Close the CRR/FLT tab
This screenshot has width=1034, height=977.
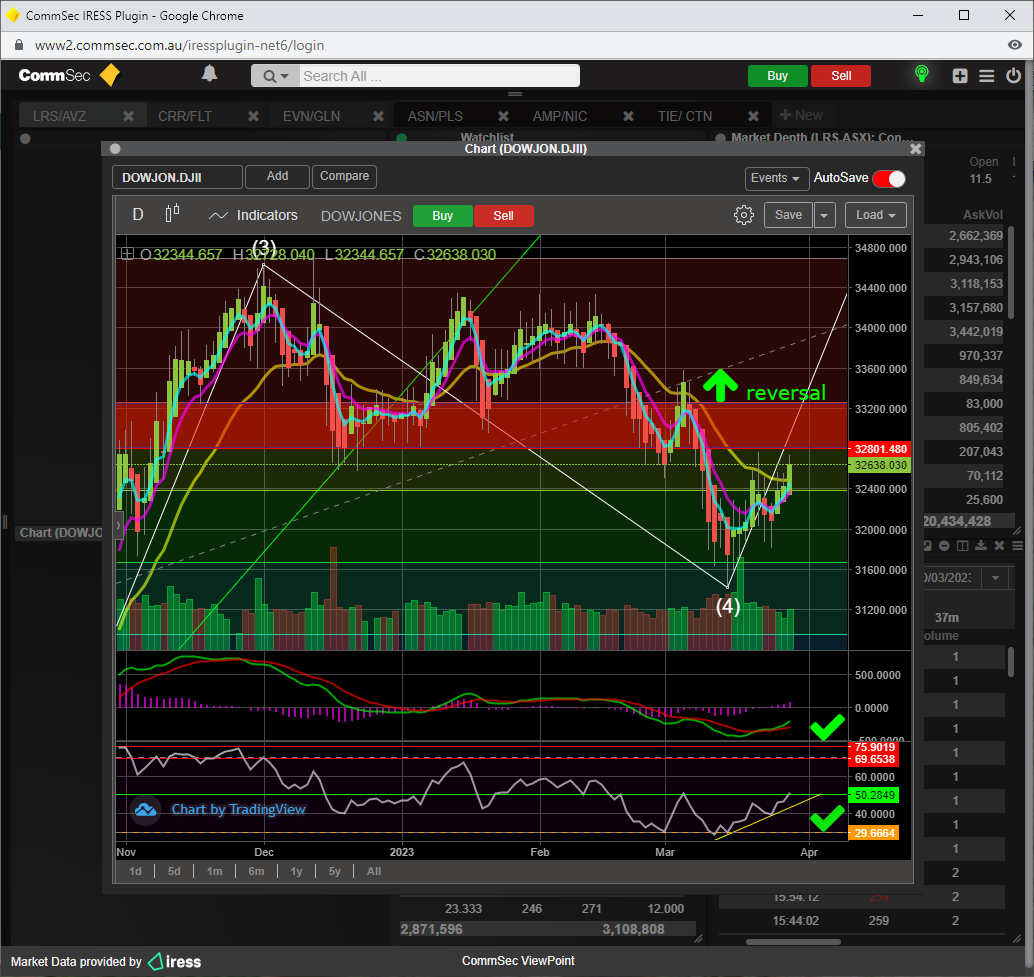point(253,116)
